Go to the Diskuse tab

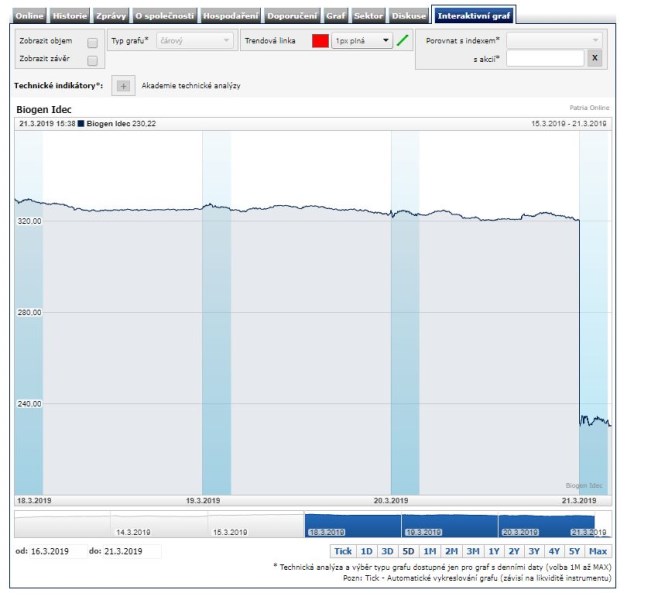(409, 16)
